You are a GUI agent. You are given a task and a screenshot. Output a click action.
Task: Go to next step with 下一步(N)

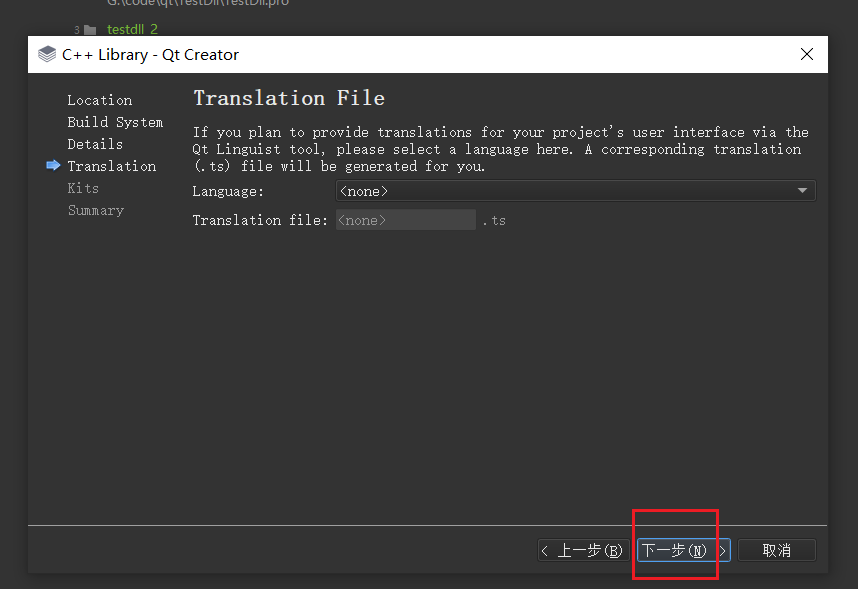pos(683,550)
